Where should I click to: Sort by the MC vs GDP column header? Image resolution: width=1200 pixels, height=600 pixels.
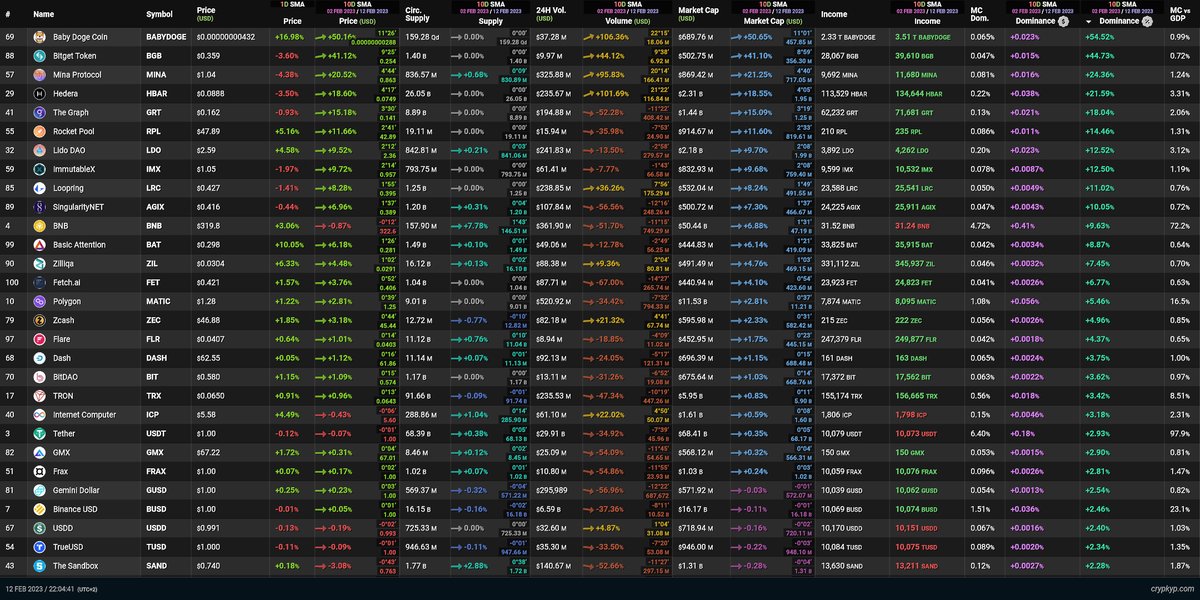1180,13
